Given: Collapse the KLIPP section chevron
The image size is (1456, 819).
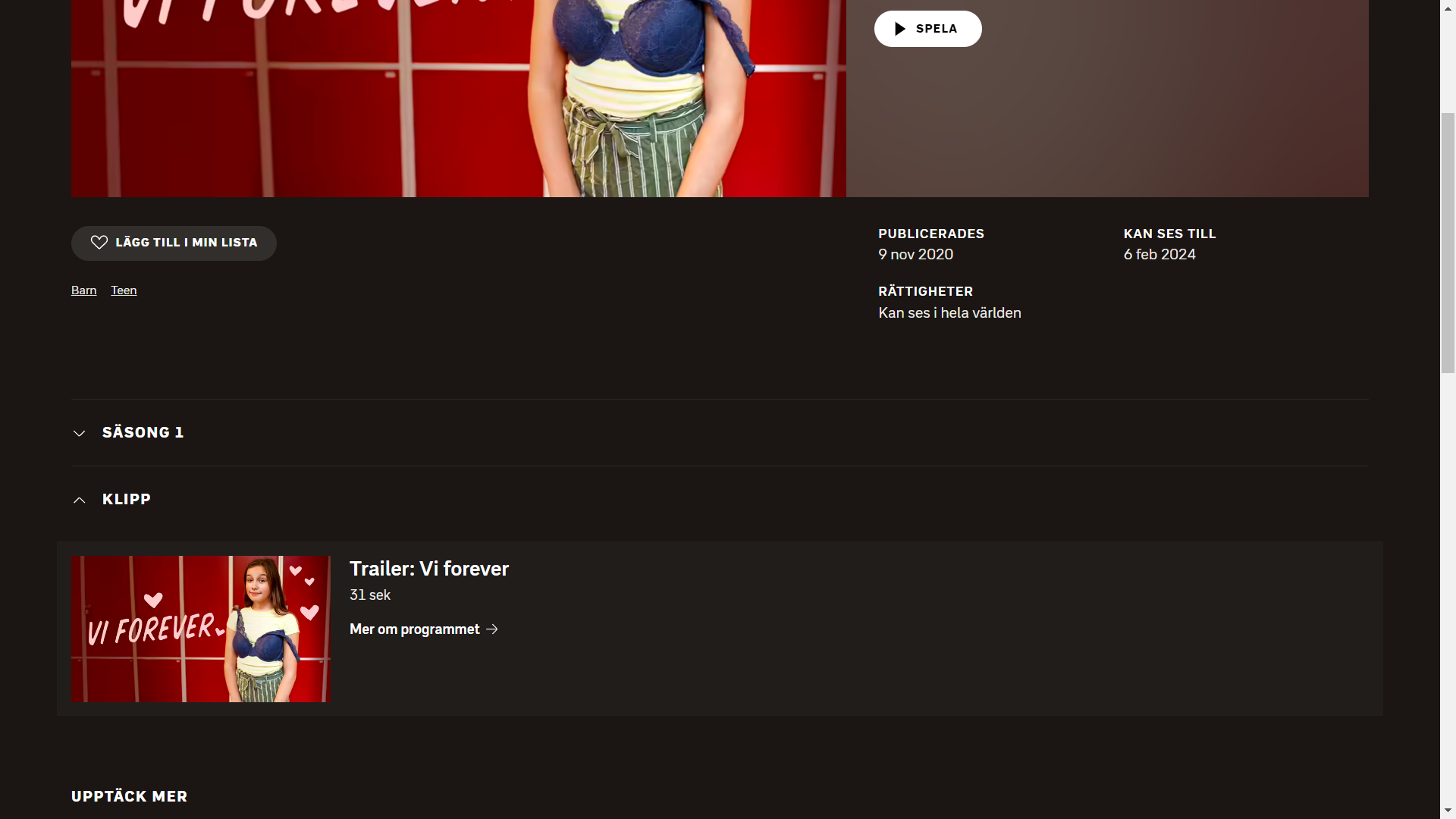Looking at the screenshot, I should point(79,500).
